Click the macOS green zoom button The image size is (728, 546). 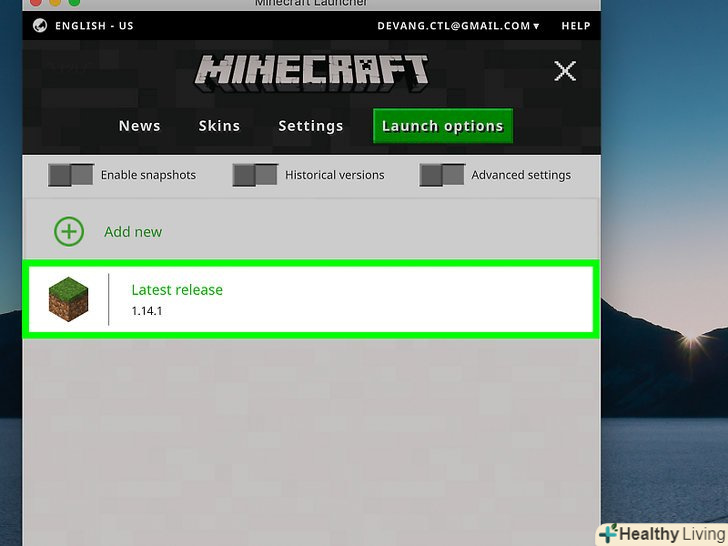coord(74,2)
